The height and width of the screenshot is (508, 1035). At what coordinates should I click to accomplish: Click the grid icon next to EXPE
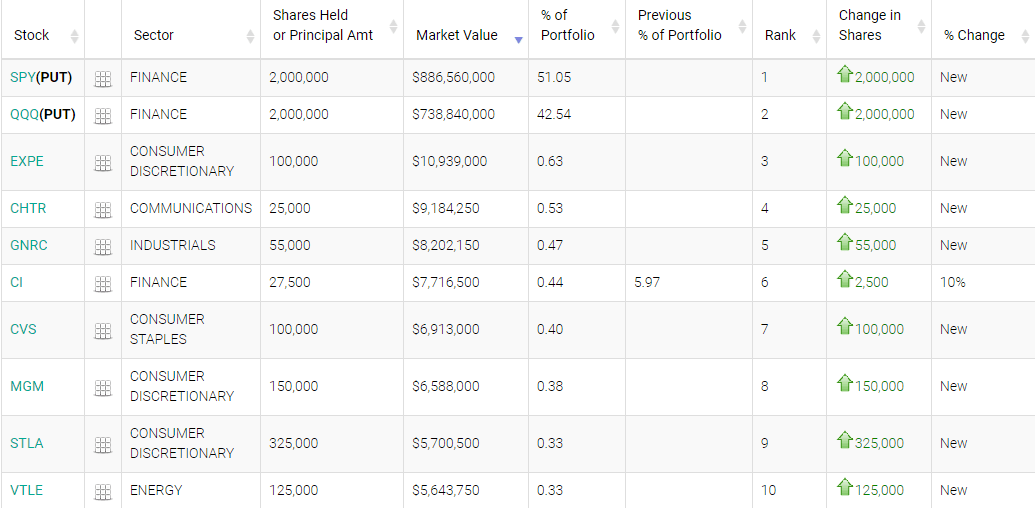(x=103, y=162)
